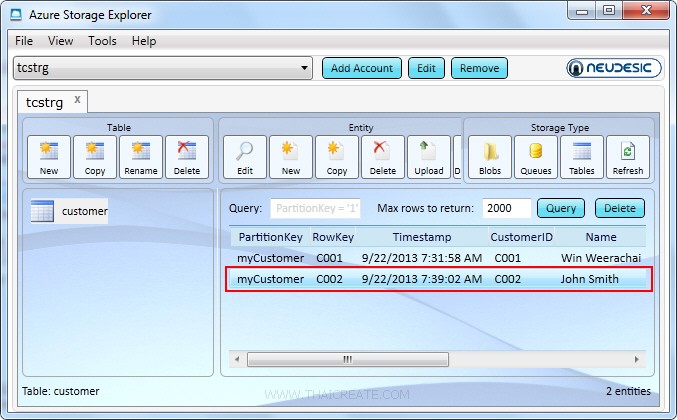677x420 pixels.
Task: Click the Max rows to return field
Action: (506, 208)
